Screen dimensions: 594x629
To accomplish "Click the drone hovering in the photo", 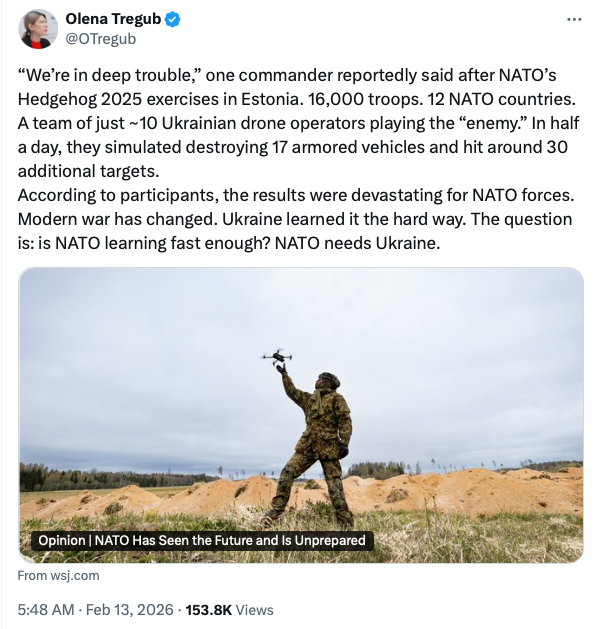I will coord(277,356).
